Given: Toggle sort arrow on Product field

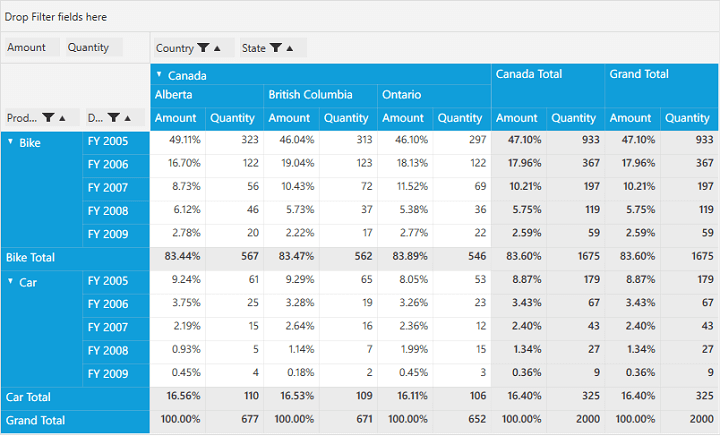Looking at the screenshot, I should 62,118.
